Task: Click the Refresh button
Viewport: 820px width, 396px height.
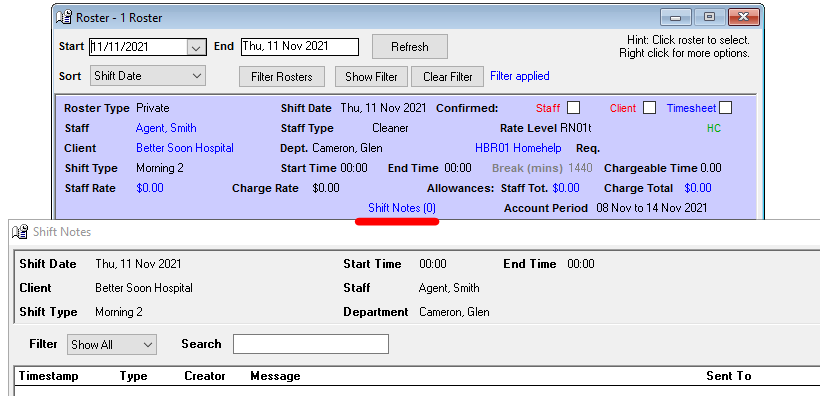Action: [x=409, y=47]
